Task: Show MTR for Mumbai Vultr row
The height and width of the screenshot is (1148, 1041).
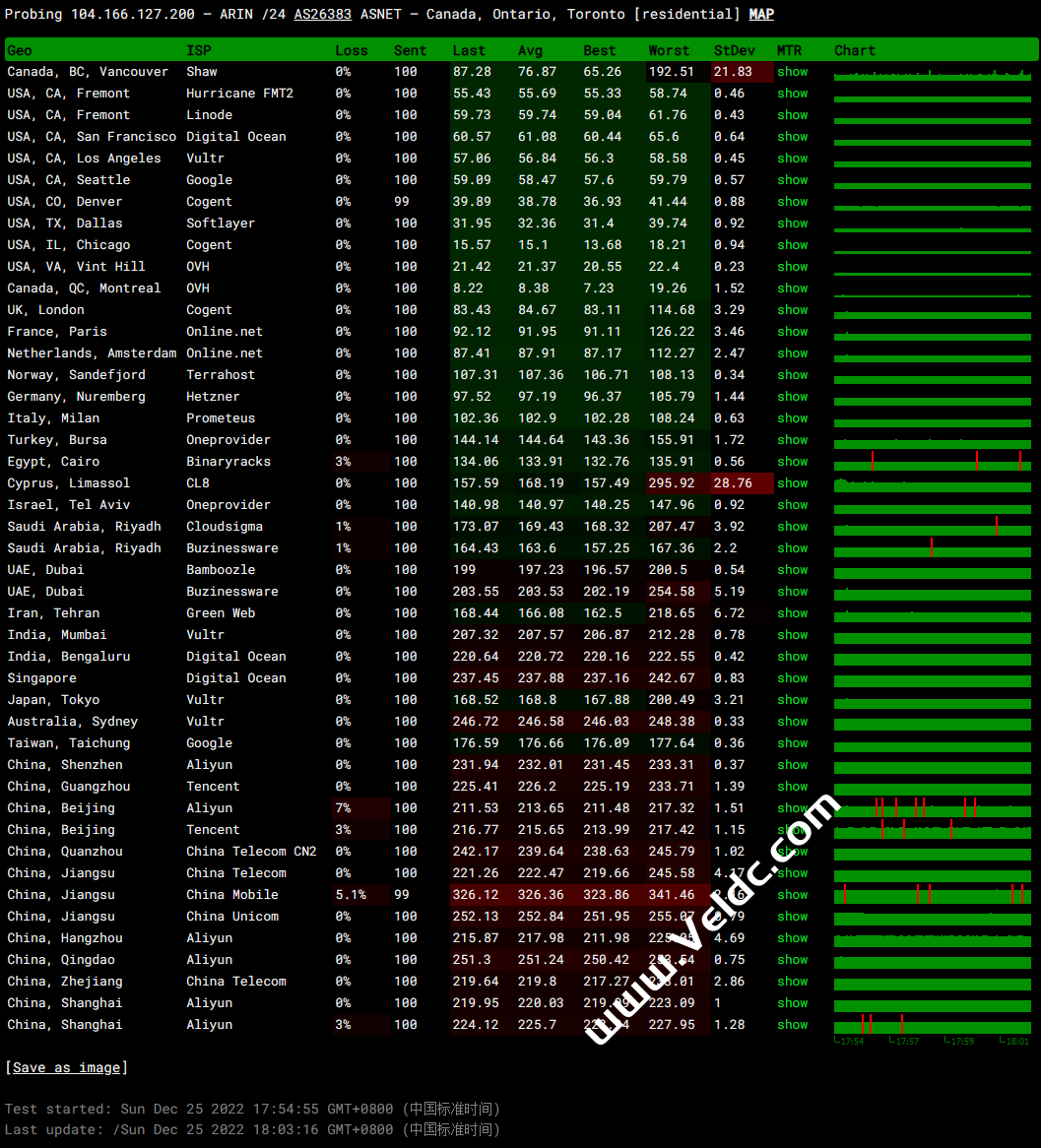Action: (792, 635)
